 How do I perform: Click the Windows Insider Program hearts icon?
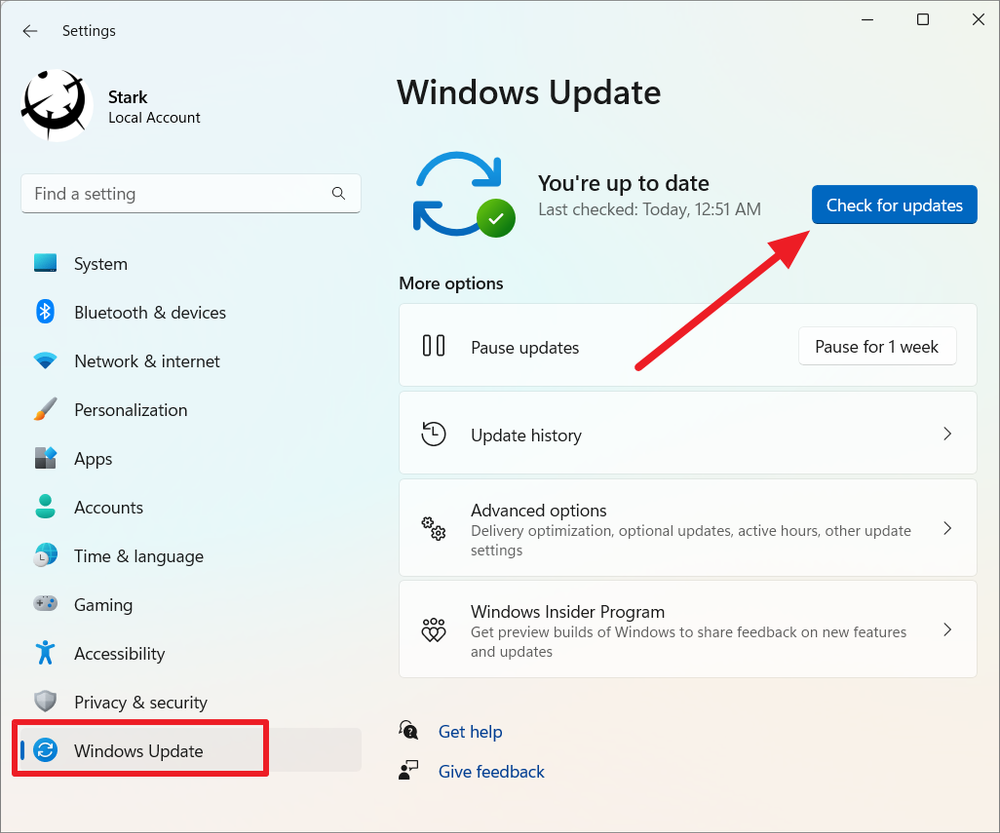[434, 630]
